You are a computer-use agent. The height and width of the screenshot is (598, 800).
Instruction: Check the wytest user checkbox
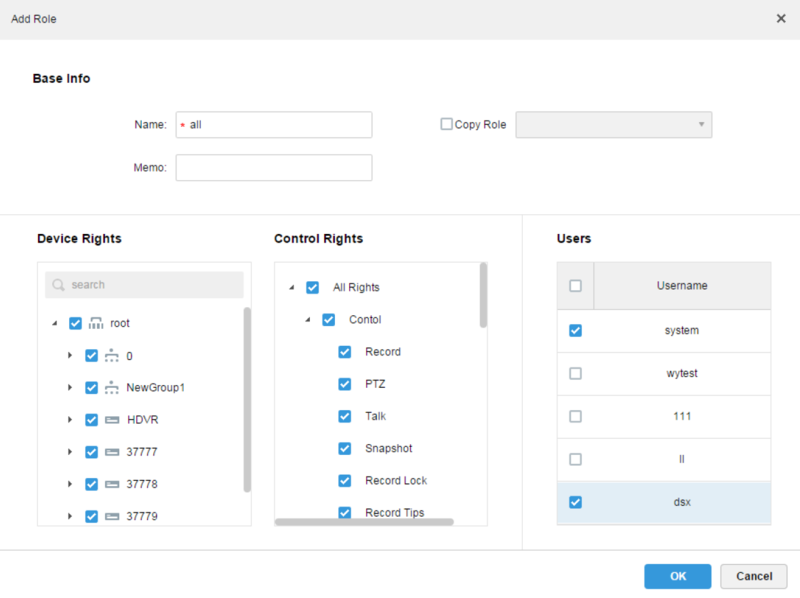[x=575, y=373]
